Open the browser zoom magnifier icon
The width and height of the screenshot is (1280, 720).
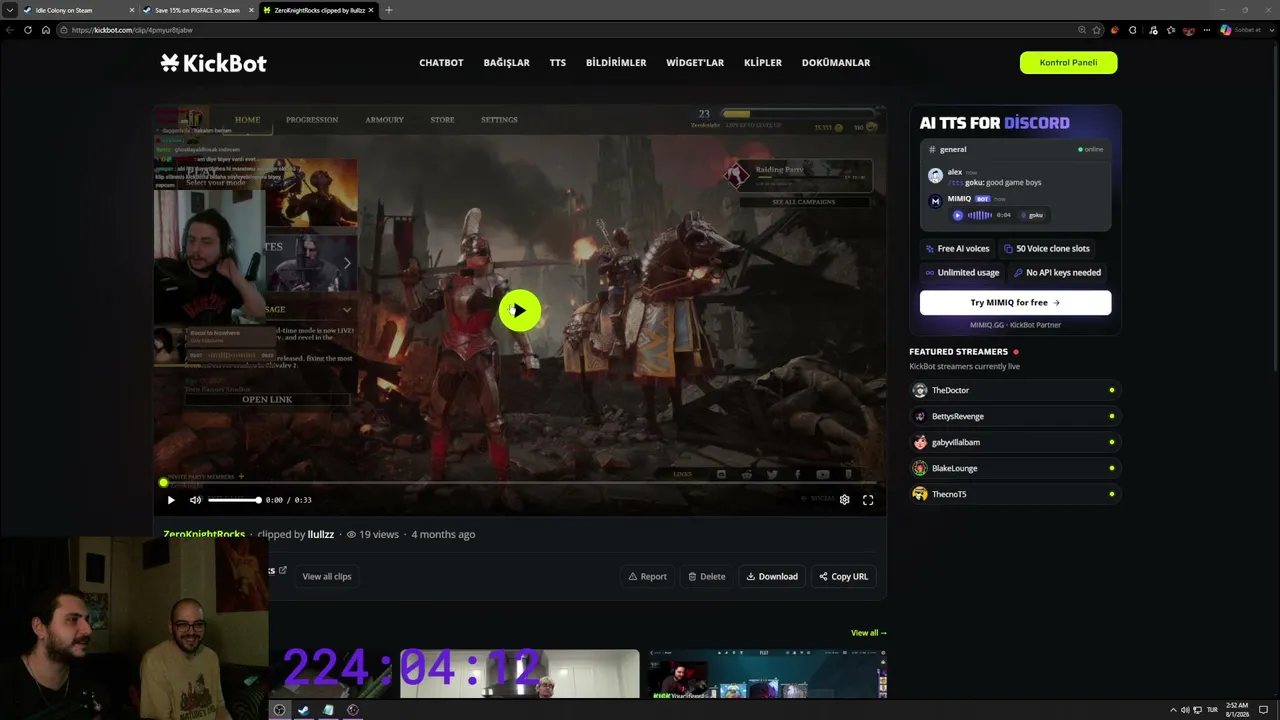coord(1082,30)
